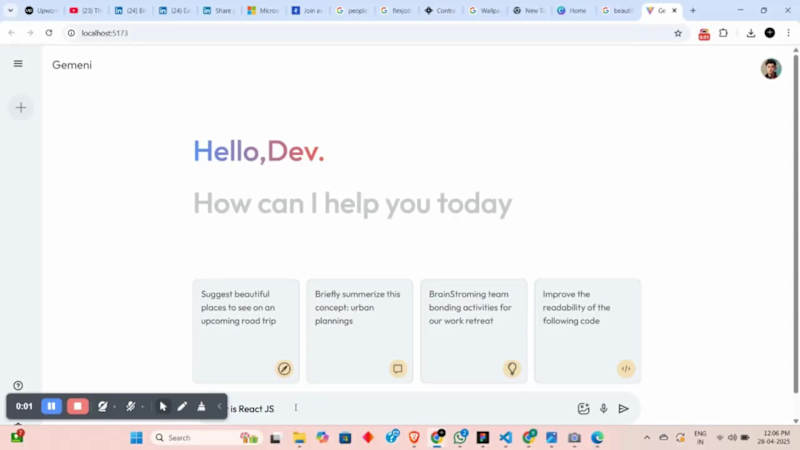Open the tab search dropdown in Chrome
This screenshot has width=800, height=450.
click(x=10, y=10)
